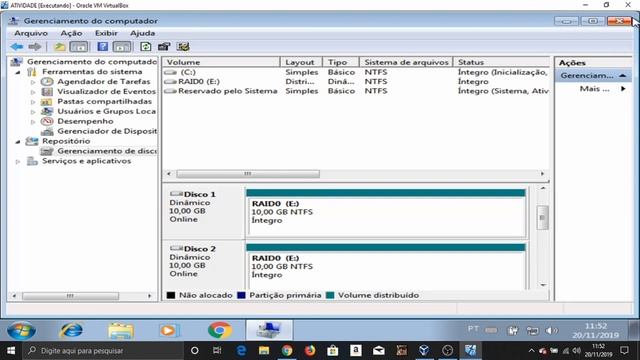This screenshot has width=640, height=360.
Task: Open the Ajuda menu
Action: tap(142, 33)
